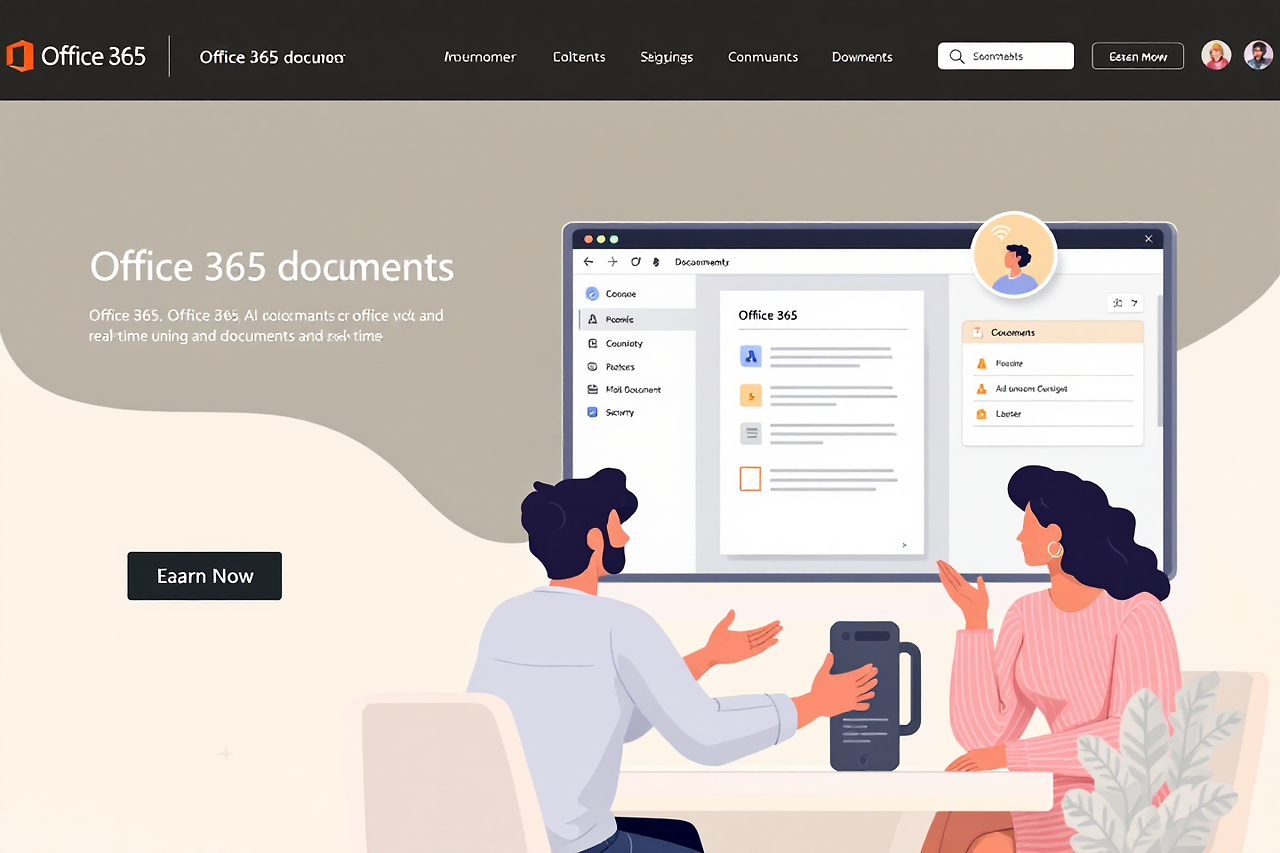Click the icon beside 'Couniaty' in sidebar
This screenshot has height=853, width=1280.
[592, 343]
